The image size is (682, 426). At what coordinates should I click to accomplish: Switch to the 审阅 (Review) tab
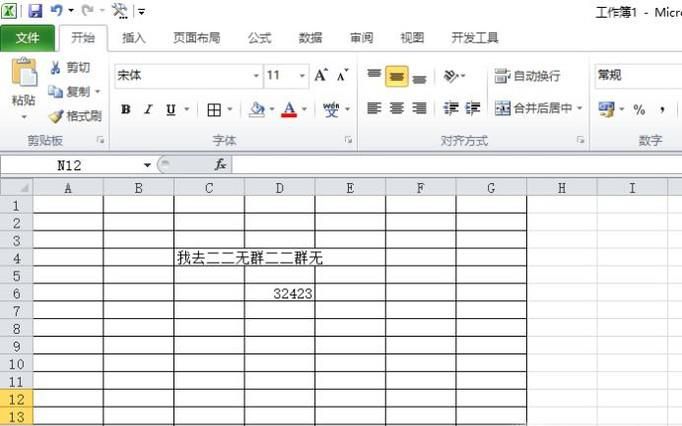[361, 38]
